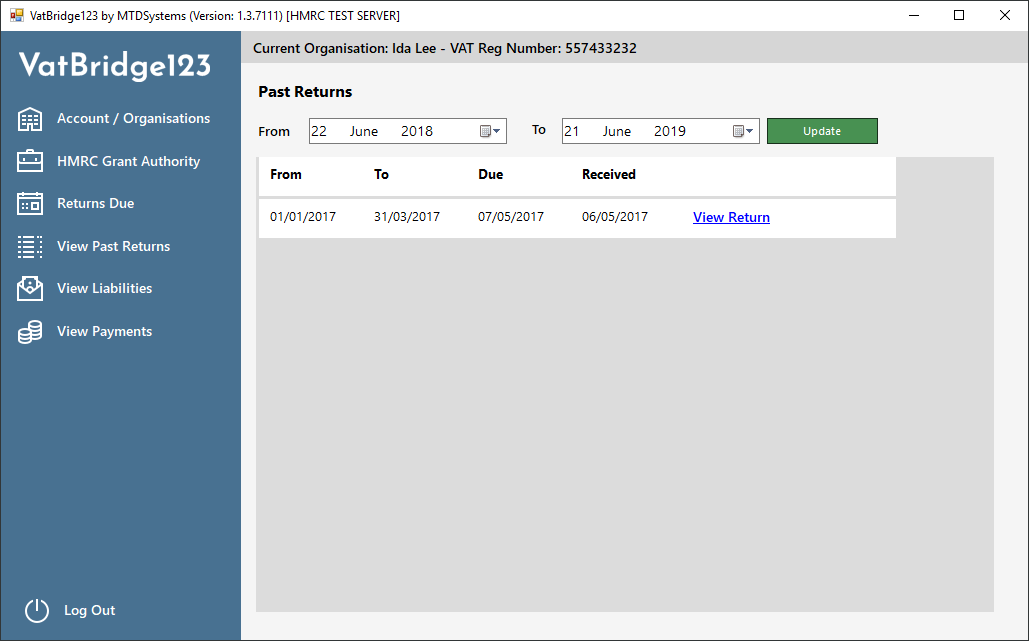Image resolution: width=1029 pixels, height=641 pixels.
Task: Select year 2019 in To date
Action: (x=669, y=131)
